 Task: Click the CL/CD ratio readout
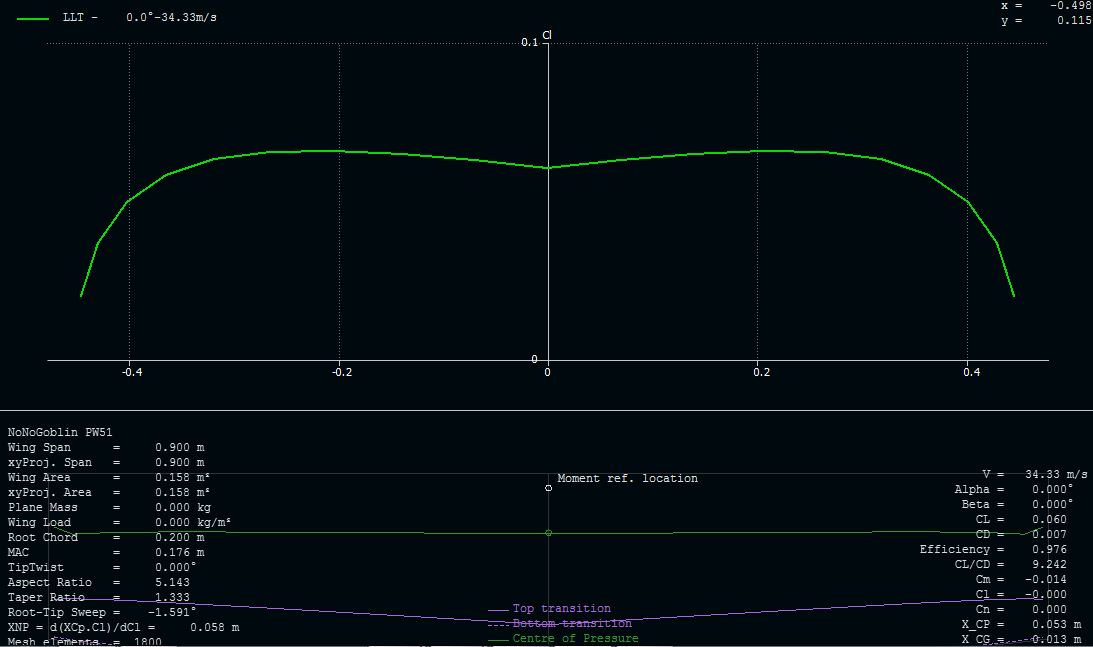tap(1003, 565)
